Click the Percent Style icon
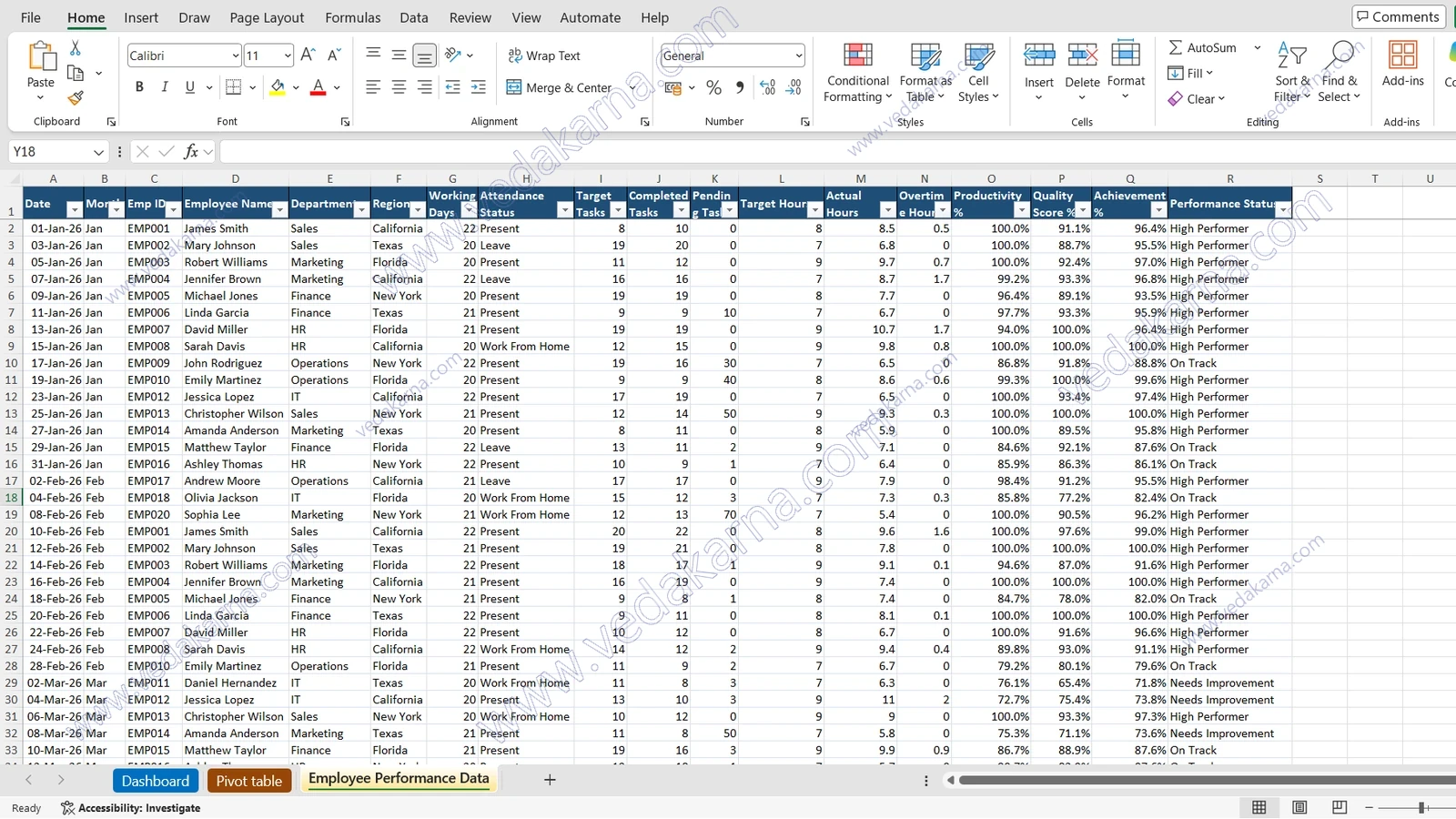The image size is (1456, 819). coord(713,87)
